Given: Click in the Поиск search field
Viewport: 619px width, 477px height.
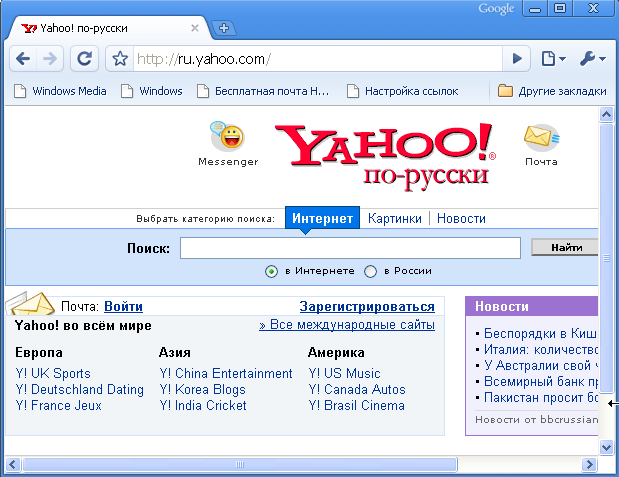Looking at the screenshot, I should [x=350, y=248].
